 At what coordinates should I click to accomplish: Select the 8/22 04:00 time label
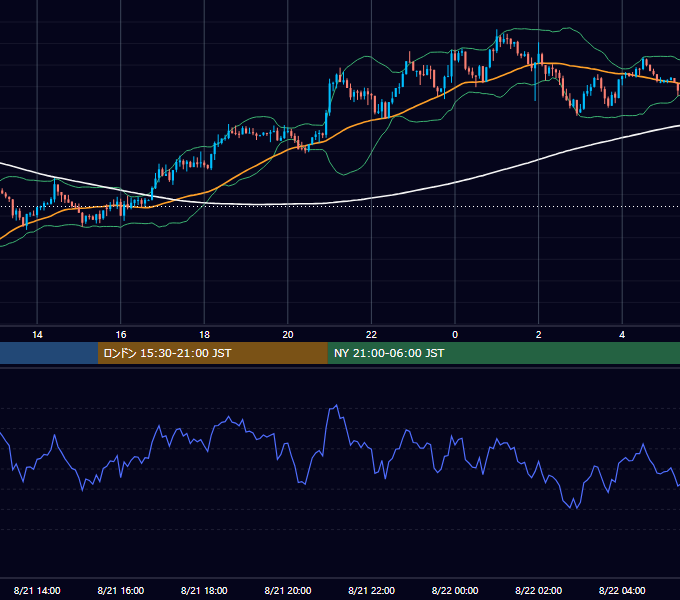tap(622, 590)
